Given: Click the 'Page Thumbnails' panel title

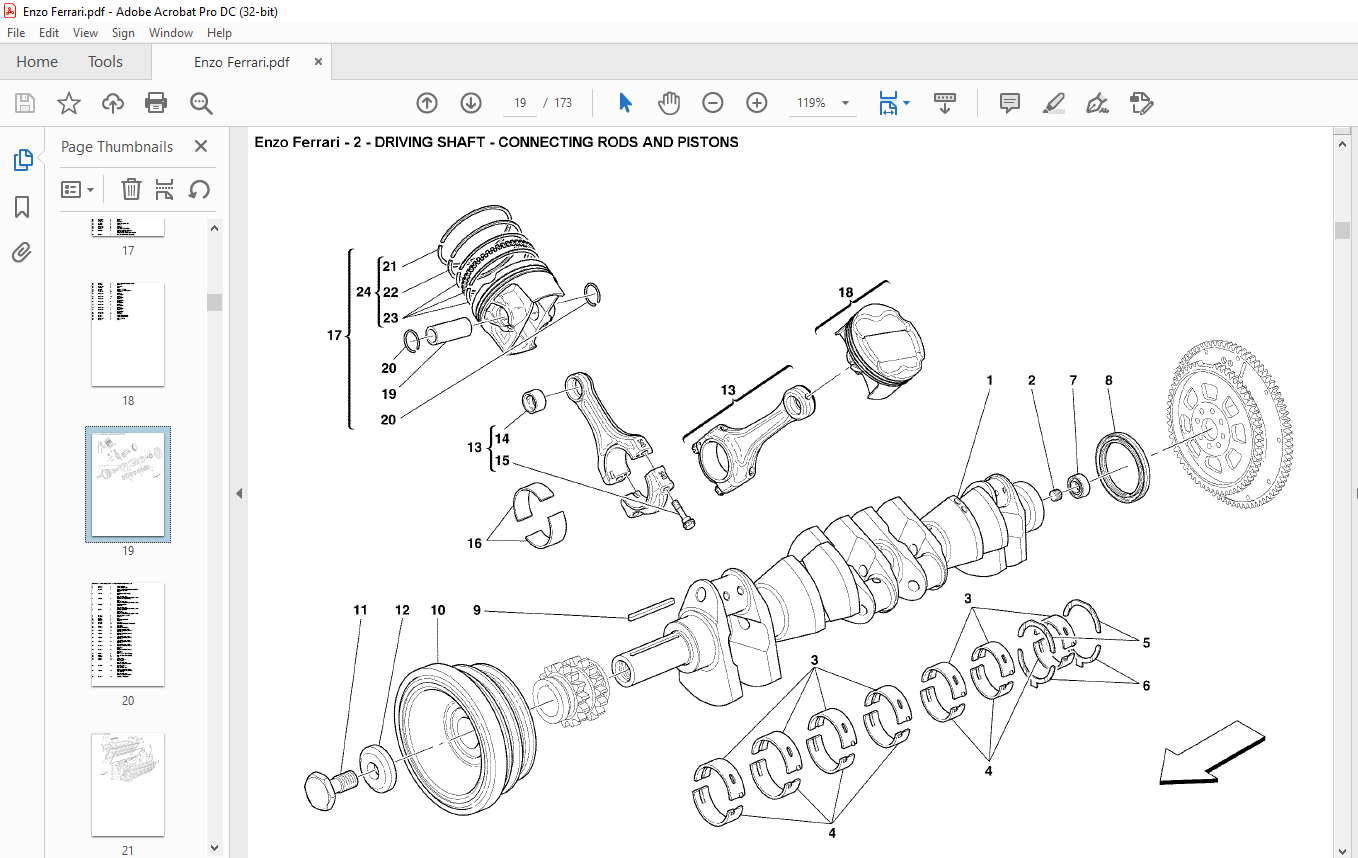Looking at the screenshot, I should point(117,146).
